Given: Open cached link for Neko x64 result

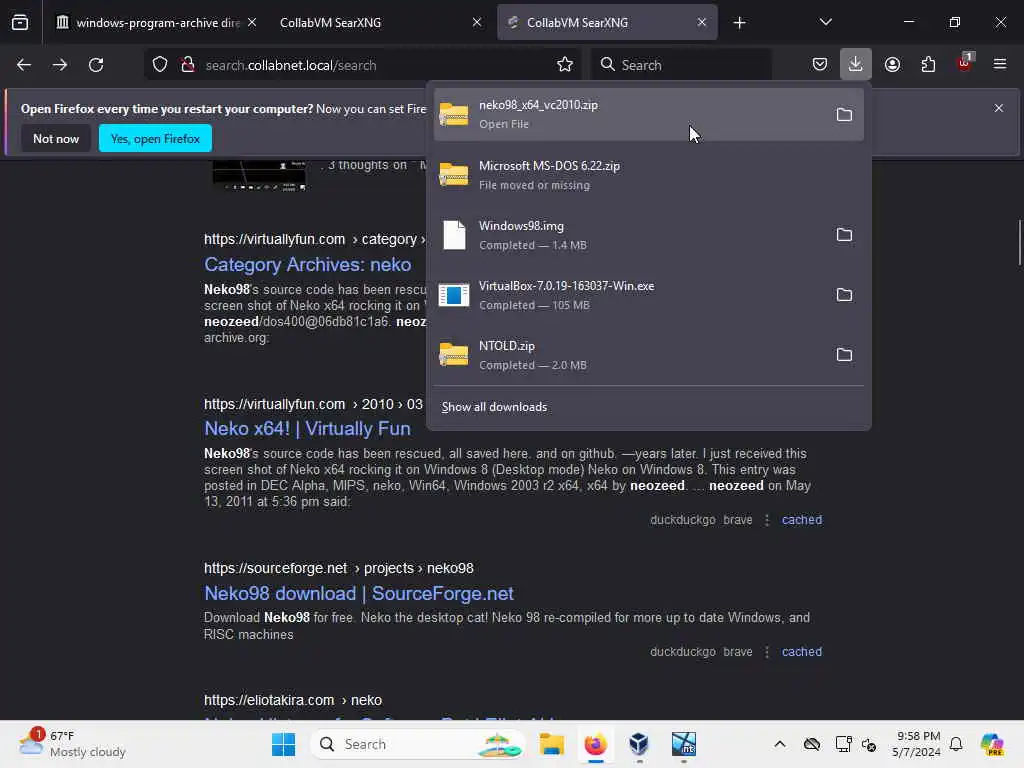Looking at the screenshot, I should 801,520.
